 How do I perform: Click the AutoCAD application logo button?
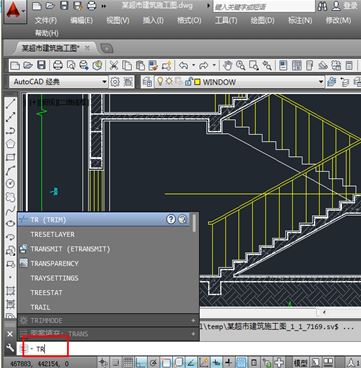click(14, 12)
